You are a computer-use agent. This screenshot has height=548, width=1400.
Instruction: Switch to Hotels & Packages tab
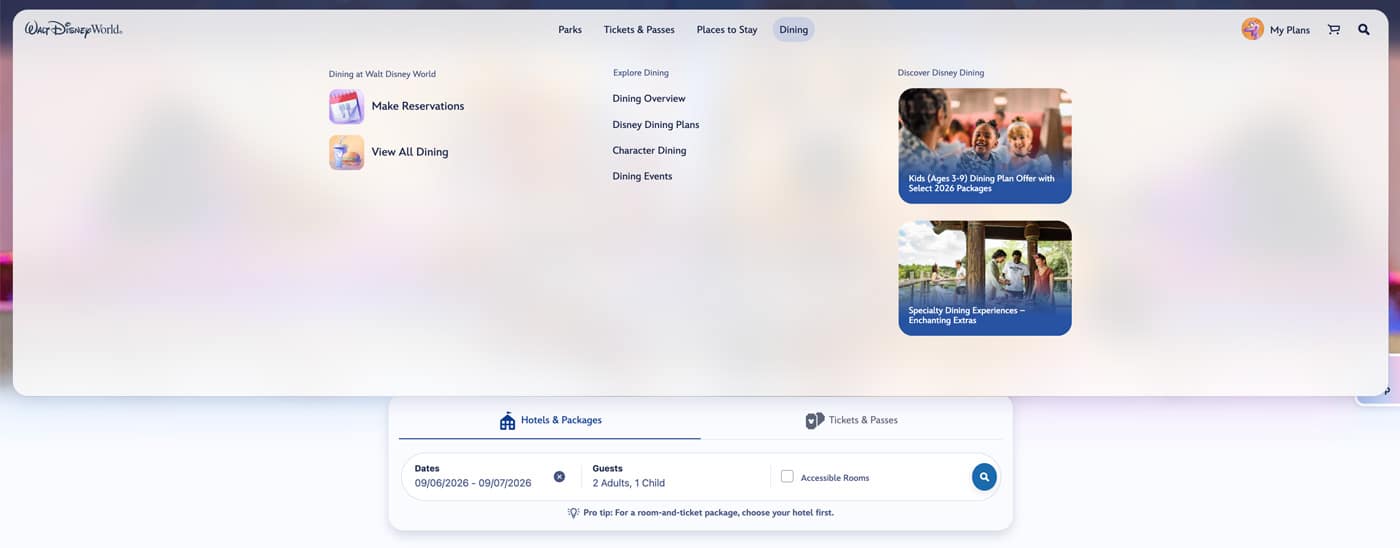[x=550, y=420]
